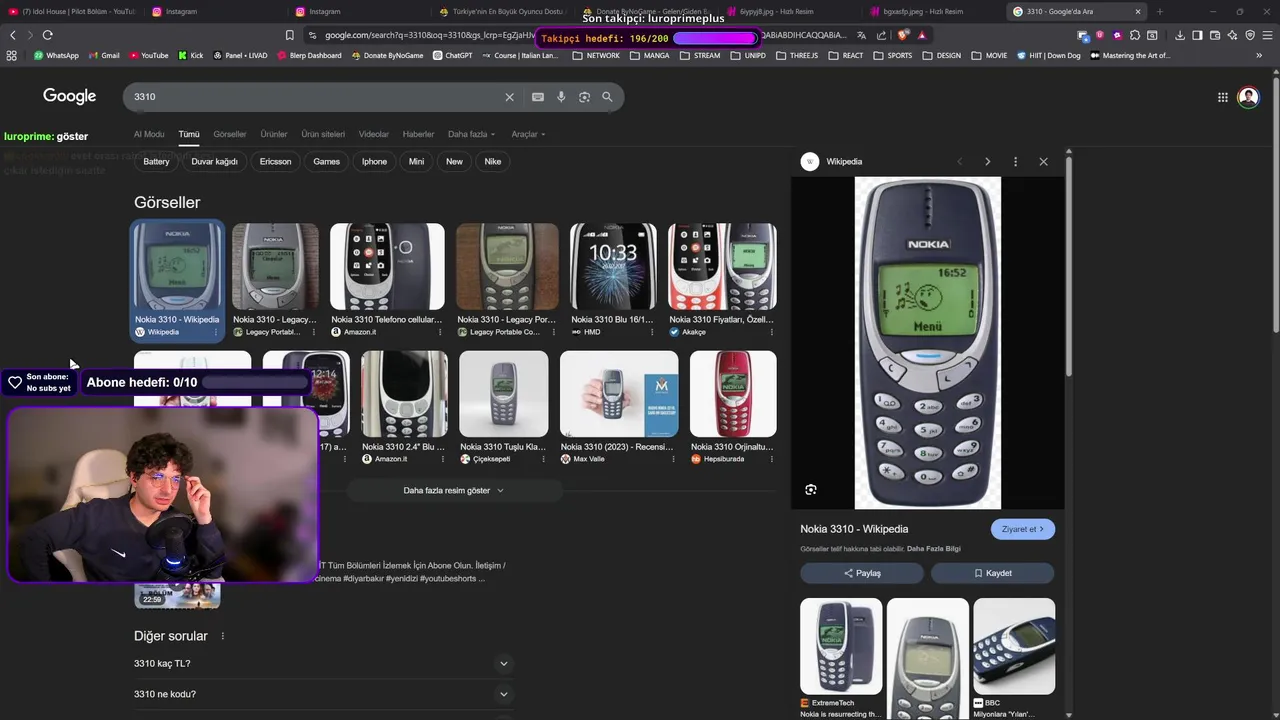Screen dimensions: 1280x720
Task: Show next image in Wikipedia preview panel
Action: coord(987,161)
